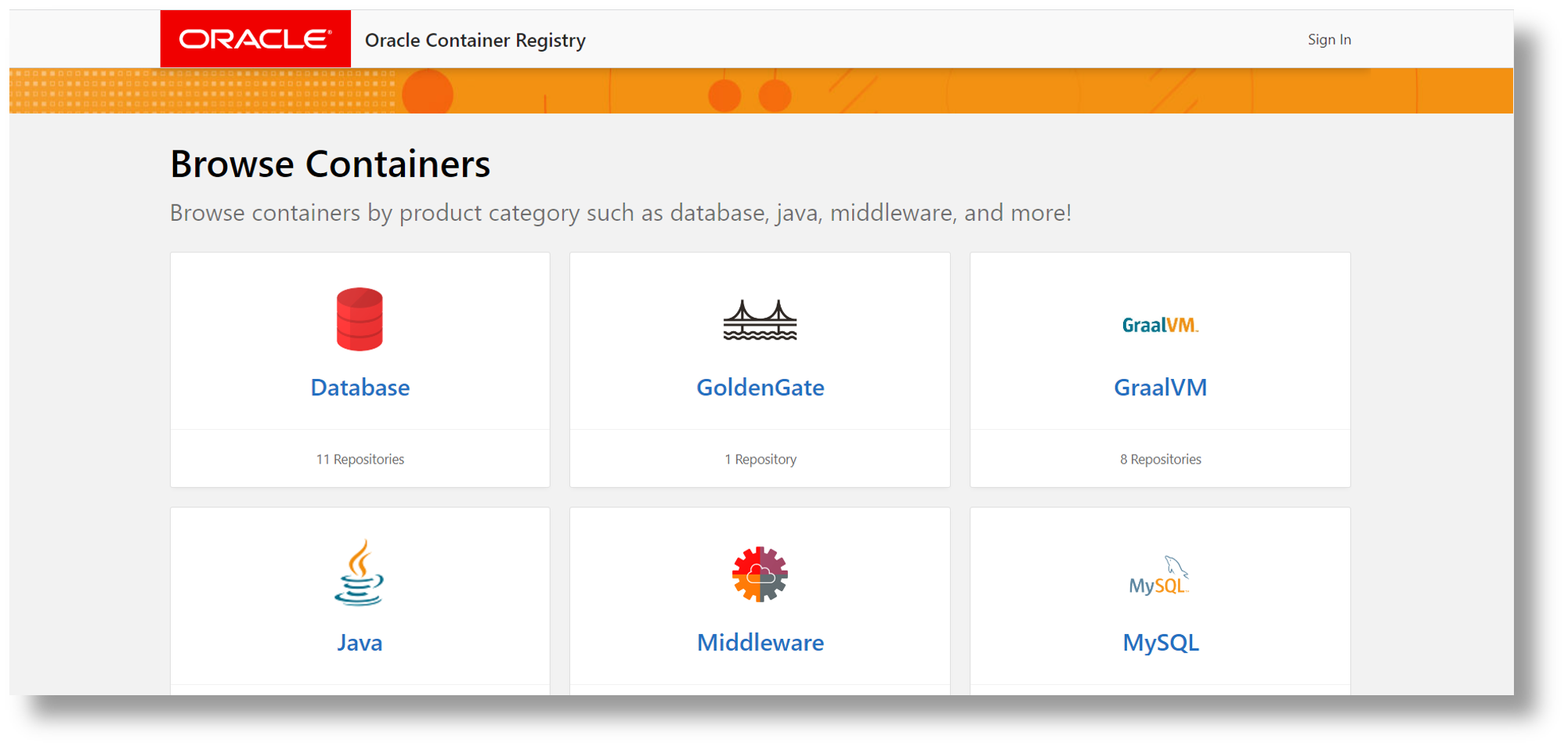
Task: Open the Middleware category link
Action: click(760, 643)
